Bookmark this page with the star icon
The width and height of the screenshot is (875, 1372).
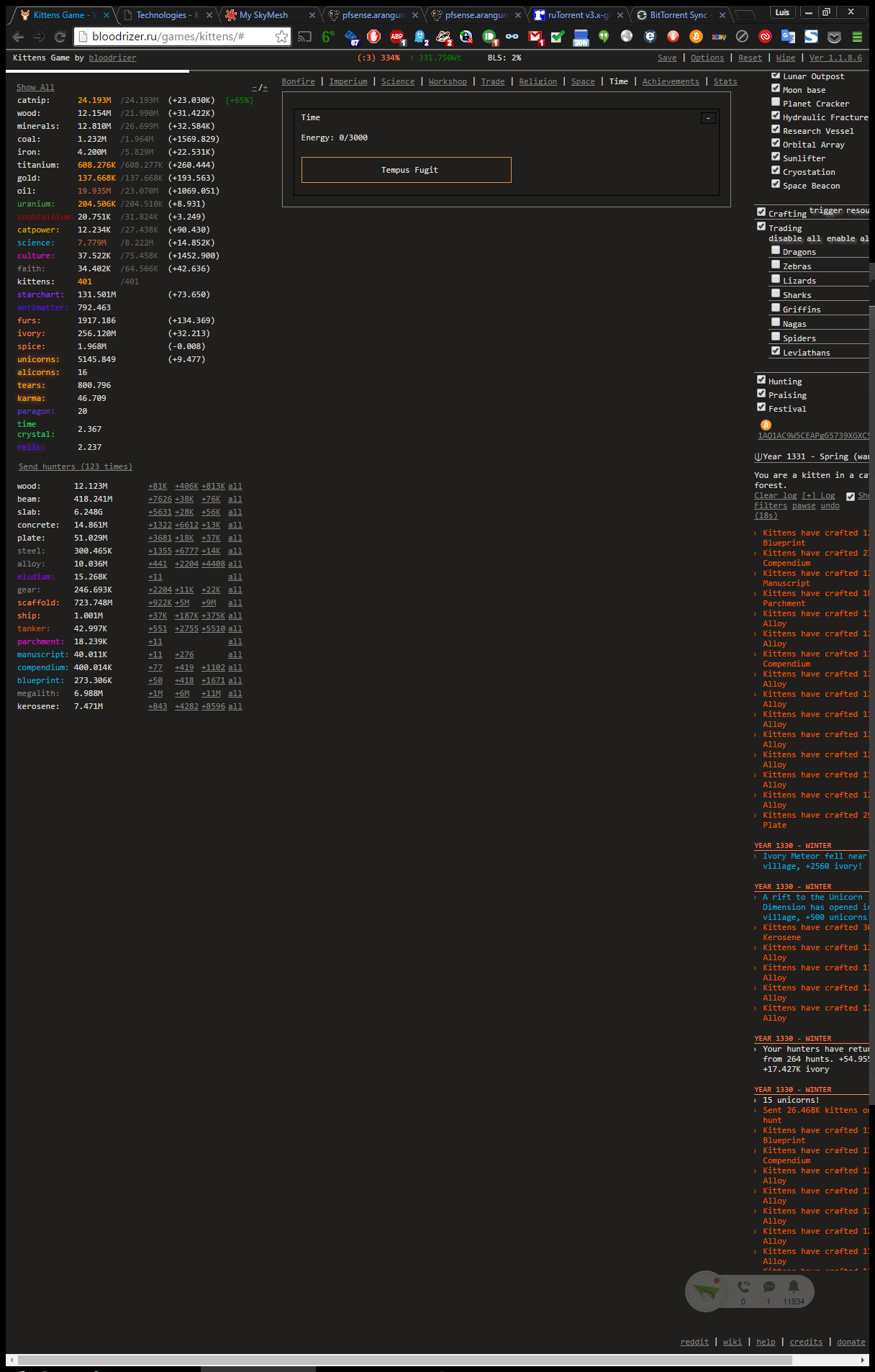tap(281, 37)
